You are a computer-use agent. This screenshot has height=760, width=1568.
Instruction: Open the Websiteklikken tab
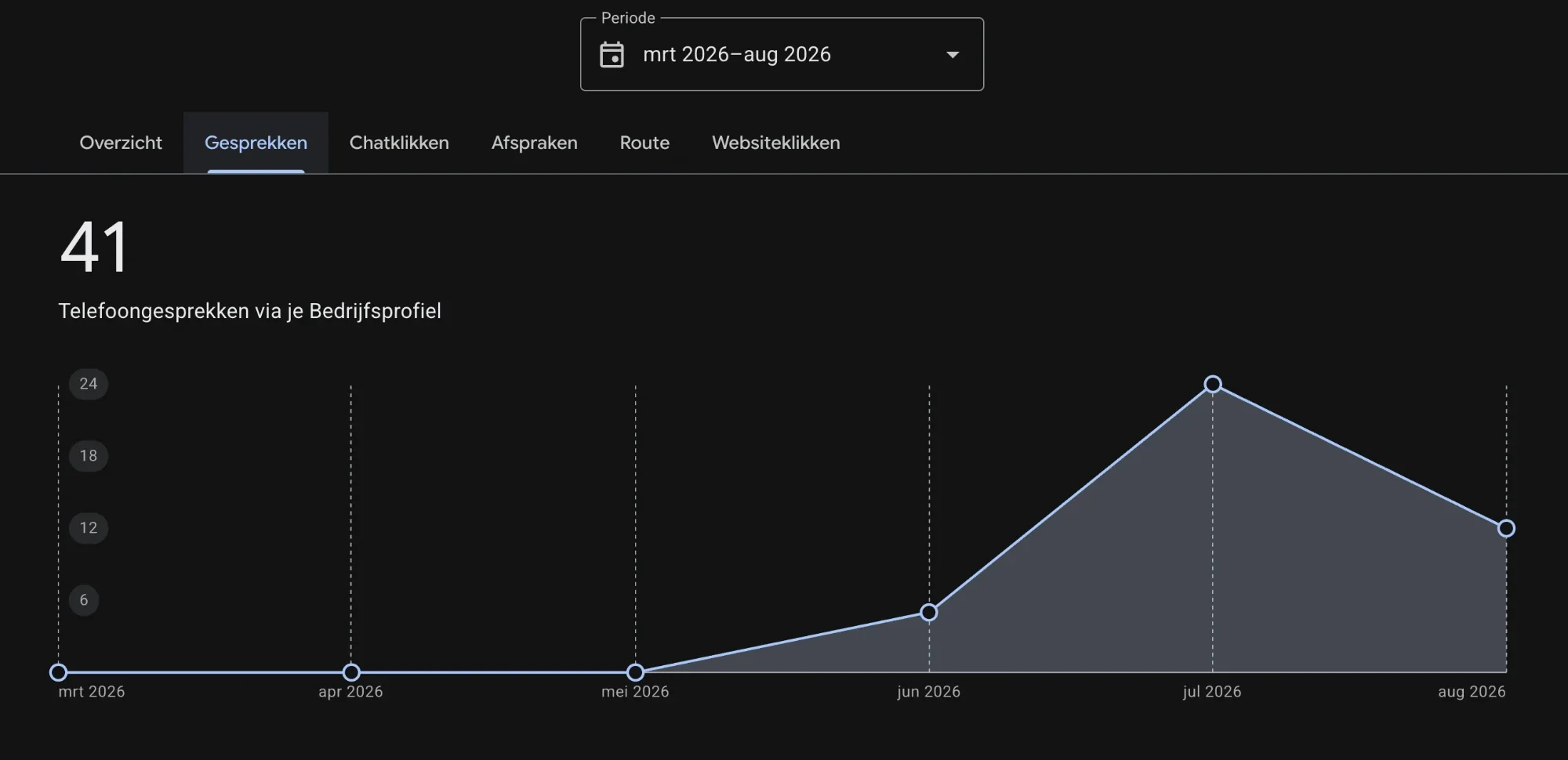tap(776, 143)
